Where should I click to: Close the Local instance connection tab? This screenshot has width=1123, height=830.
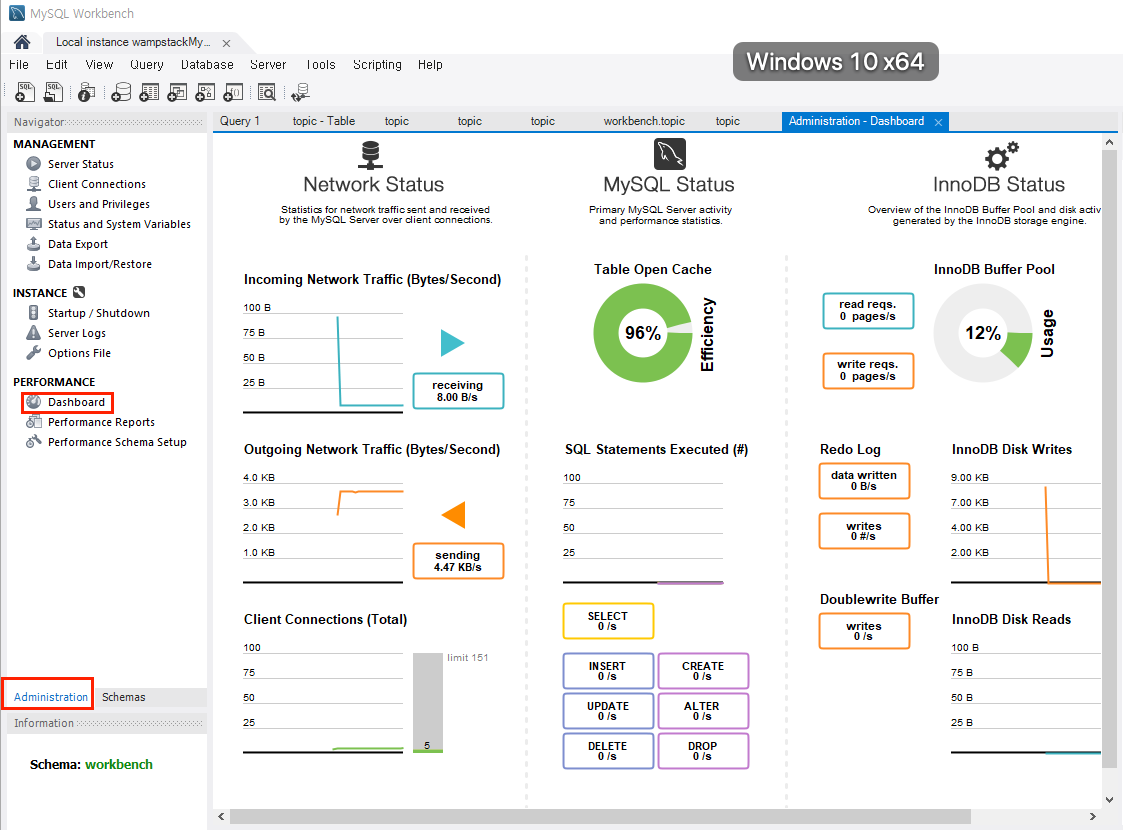226,44
